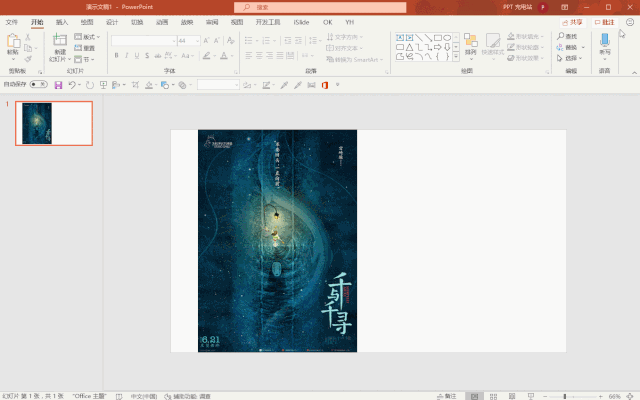
Task: Click the Find (查找) icon
Action: tap(567, 37)
